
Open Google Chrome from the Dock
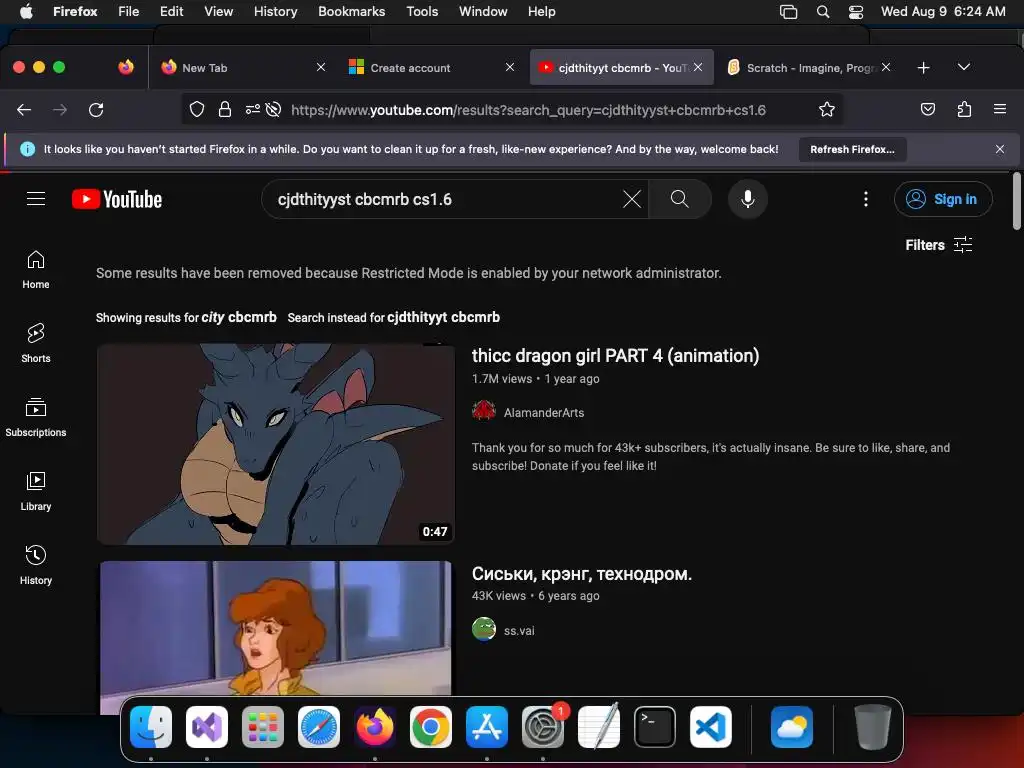click(430, 727)
